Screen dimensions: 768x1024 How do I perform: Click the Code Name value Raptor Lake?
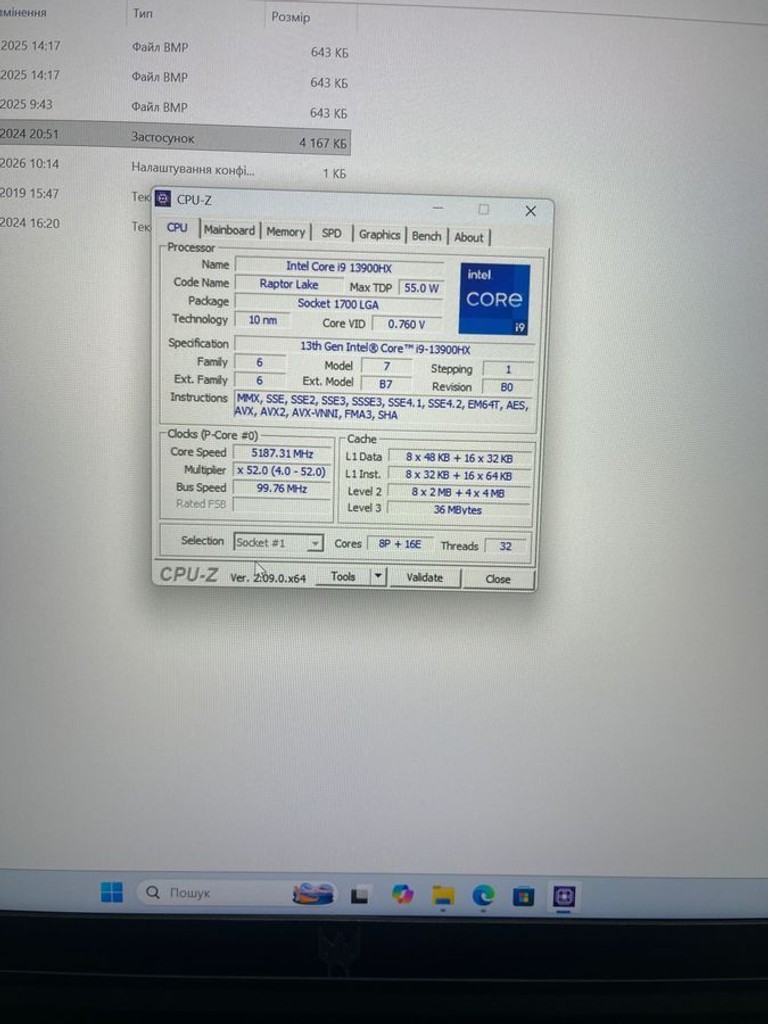289,284
